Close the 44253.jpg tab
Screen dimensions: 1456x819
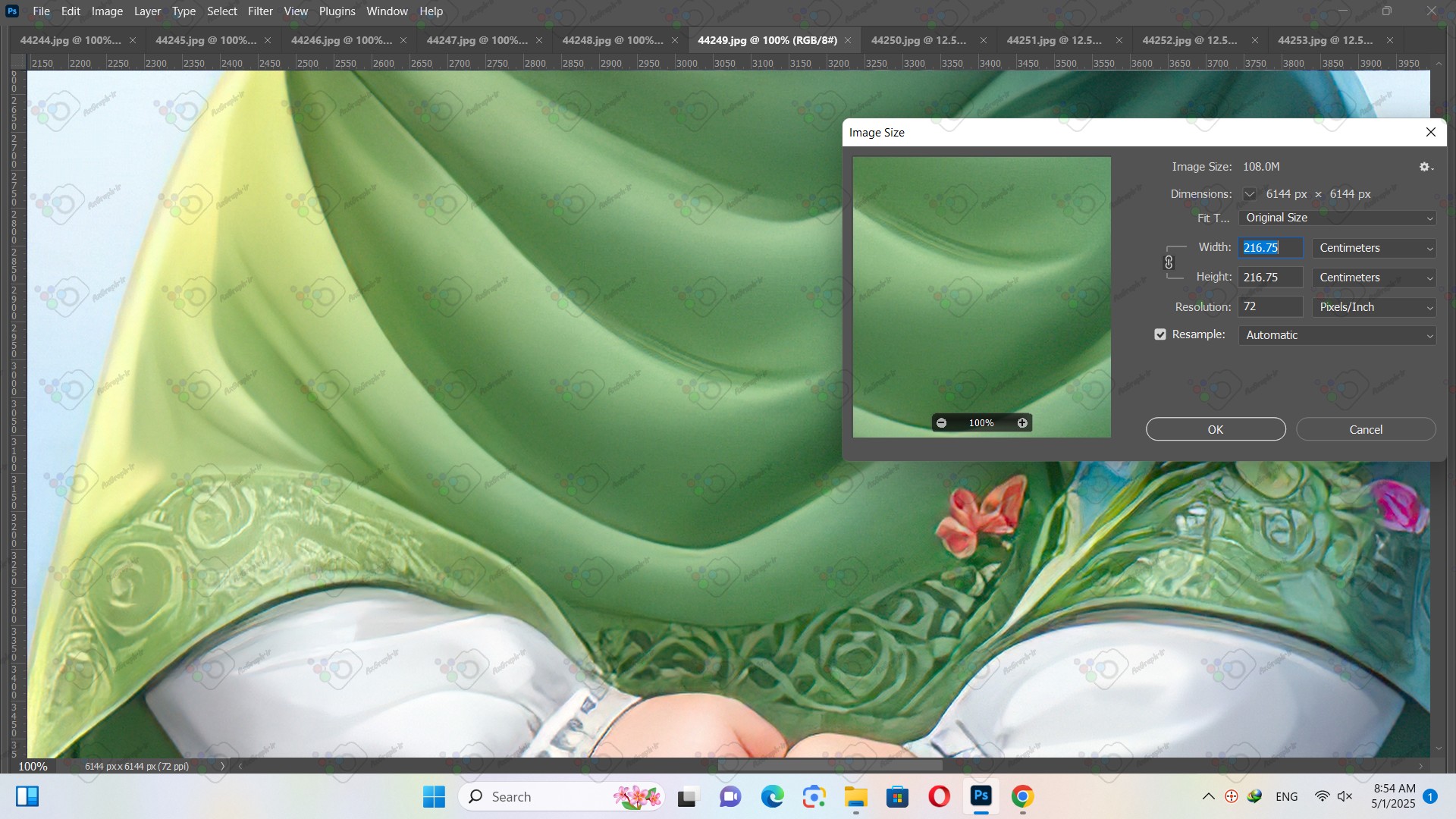pyautogui.click(x=1390, y=40)
